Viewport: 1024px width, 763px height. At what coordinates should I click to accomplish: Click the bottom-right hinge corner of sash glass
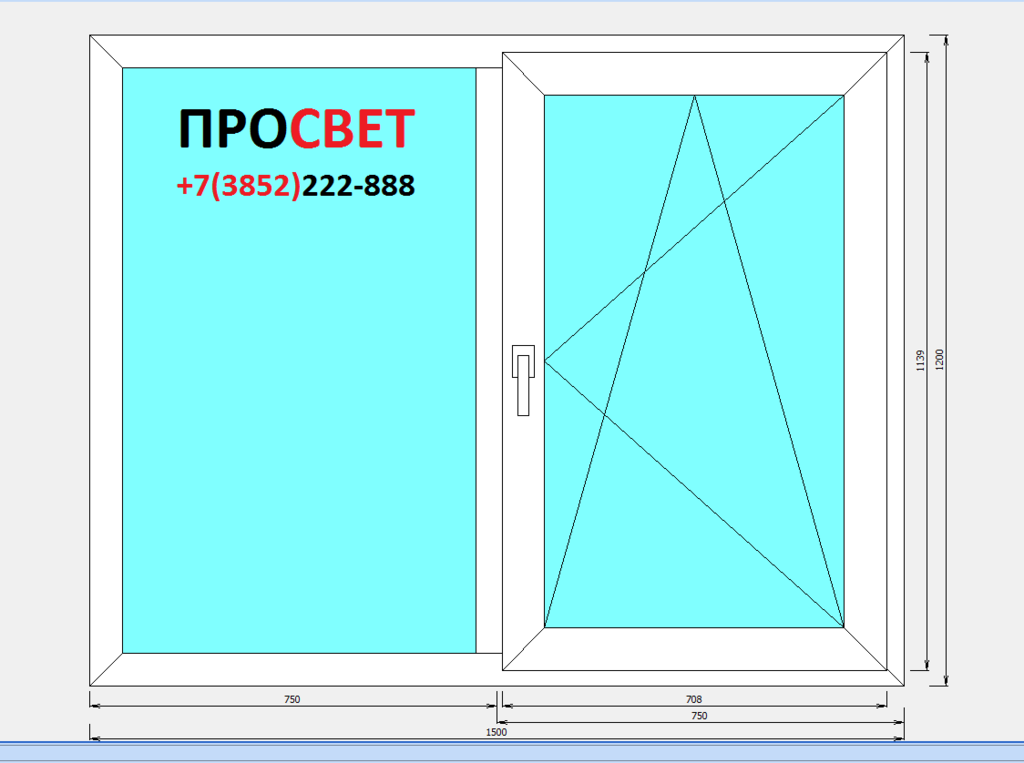point(843,627)
